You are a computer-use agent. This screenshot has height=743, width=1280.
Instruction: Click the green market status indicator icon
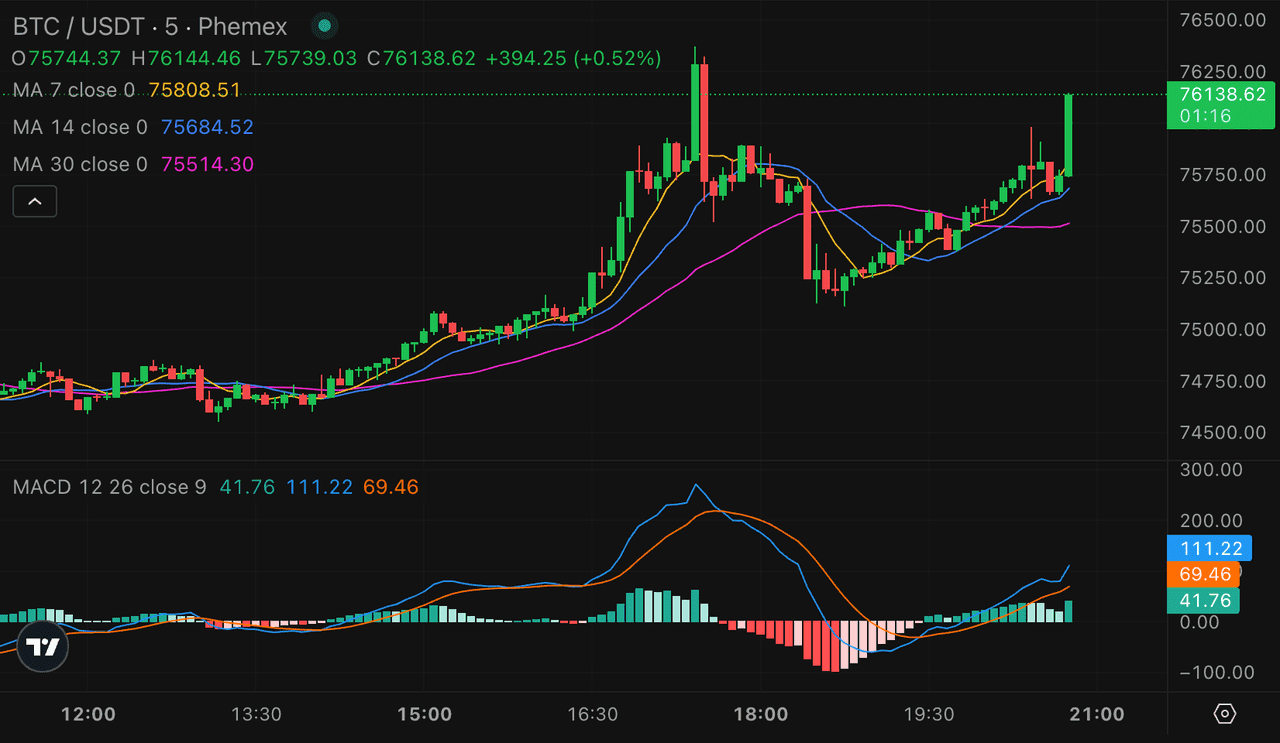pos(323,27)
